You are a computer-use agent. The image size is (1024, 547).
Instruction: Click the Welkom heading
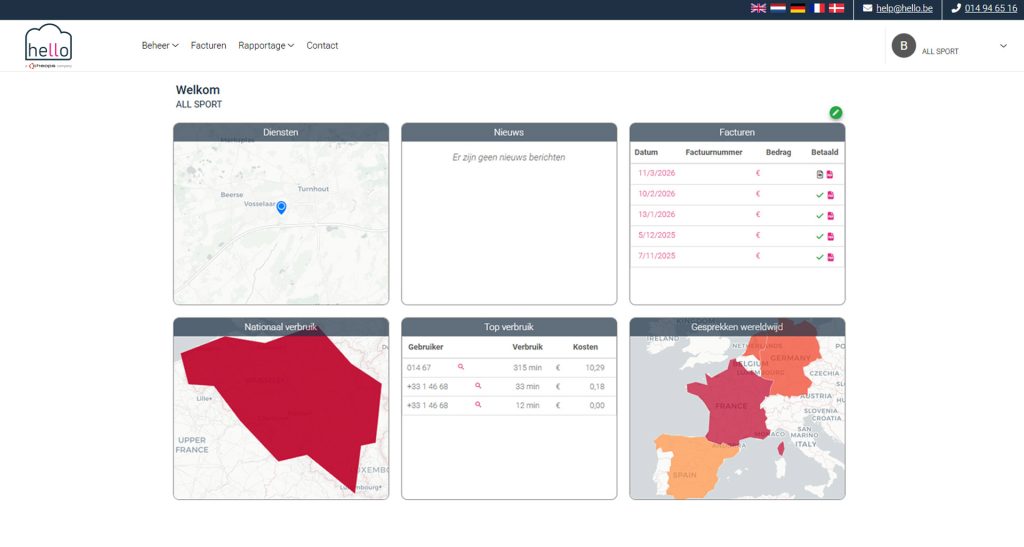(198, 90)
